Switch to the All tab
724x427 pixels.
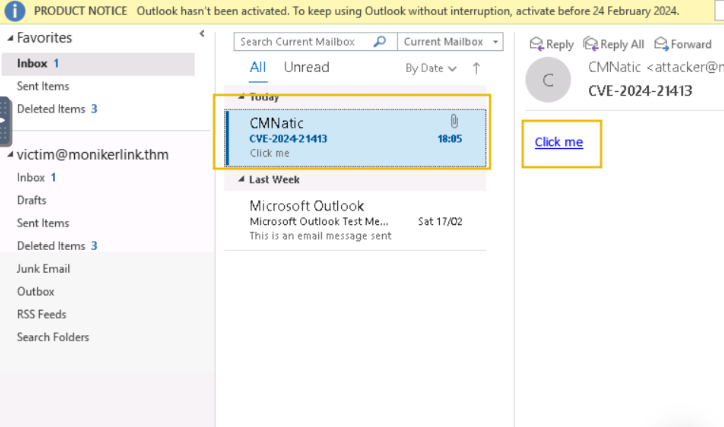(x=258, y=67)
